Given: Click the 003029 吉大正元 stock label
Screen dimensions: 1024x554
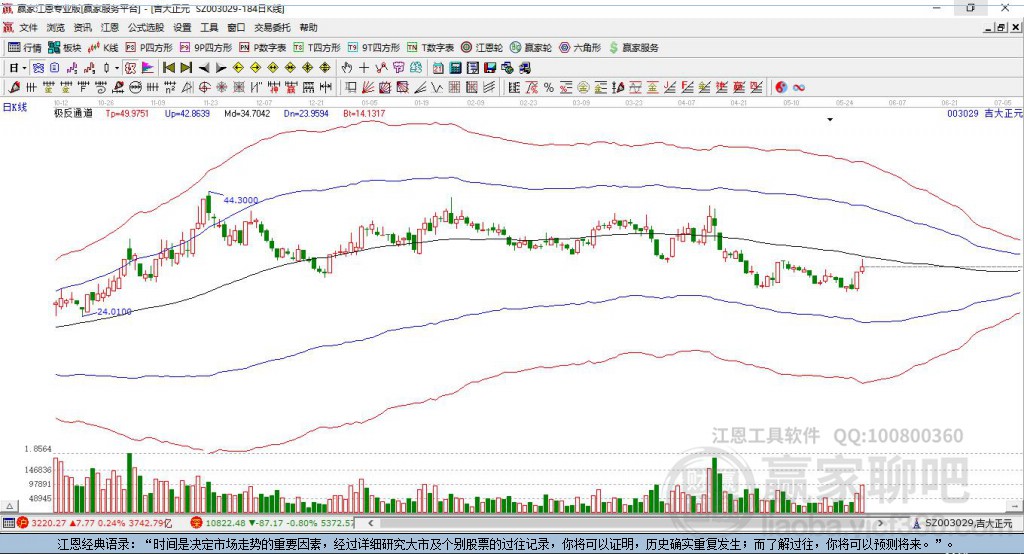Looking at the screenshot, I should coord(985,113).
